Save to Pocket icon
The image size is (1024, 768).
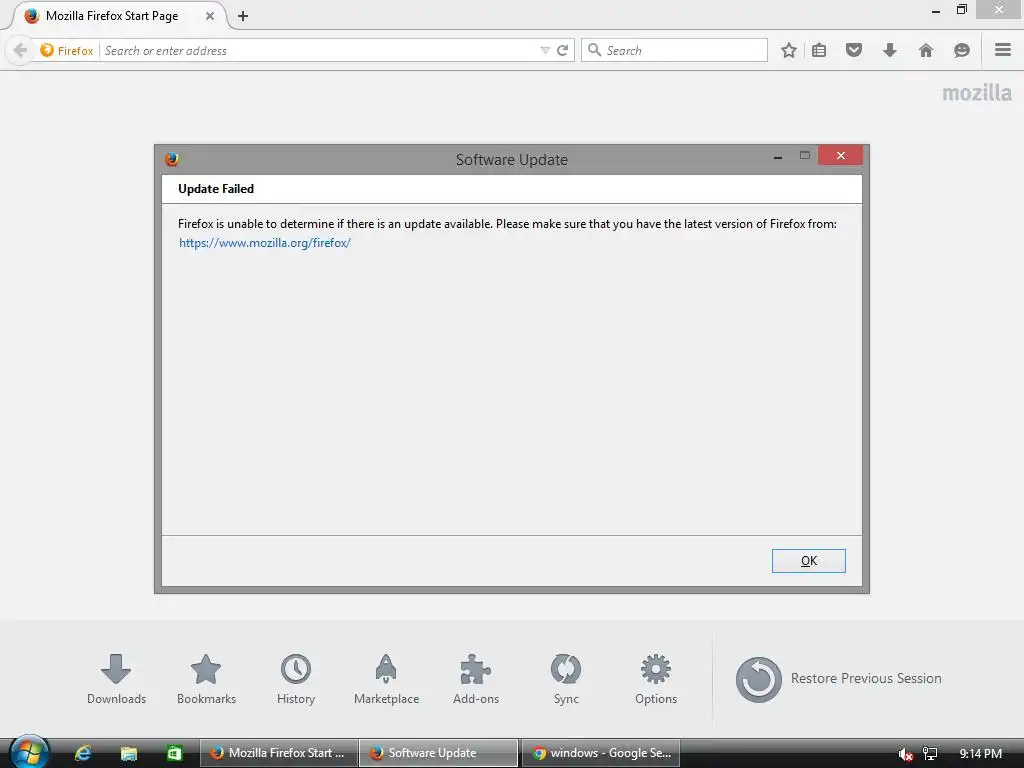(854, 50)
